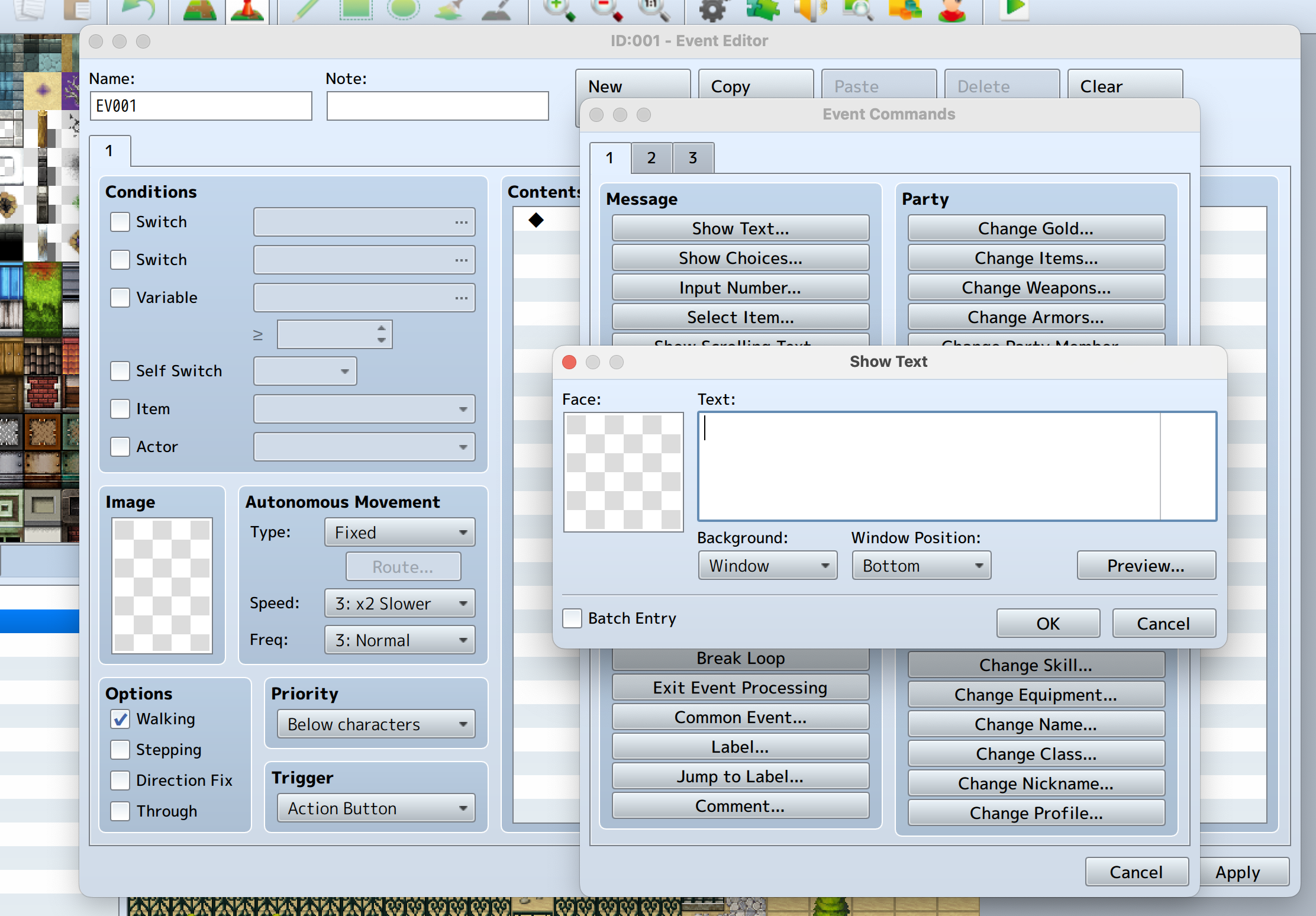
Task: Click the Face image placeholder area
Action: 621,472
